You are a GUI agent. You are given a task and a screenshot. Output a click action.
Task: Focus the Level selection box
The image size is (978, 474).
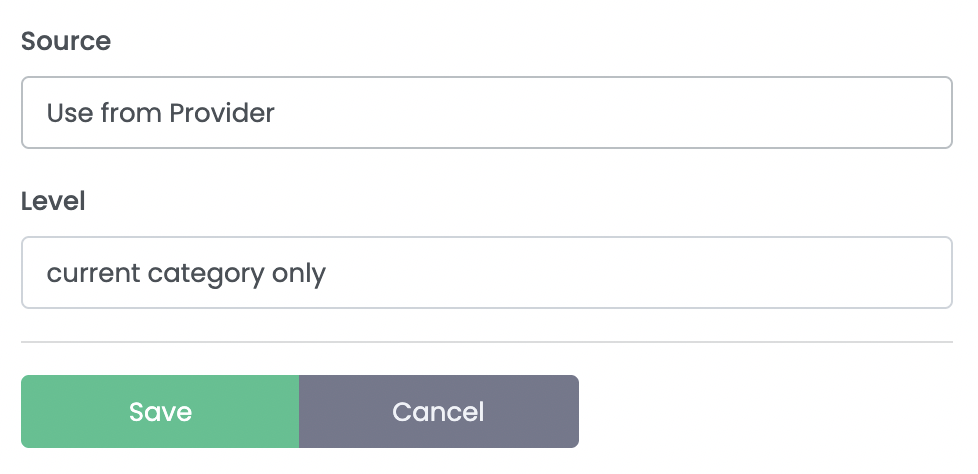click(x=486, y=272)
